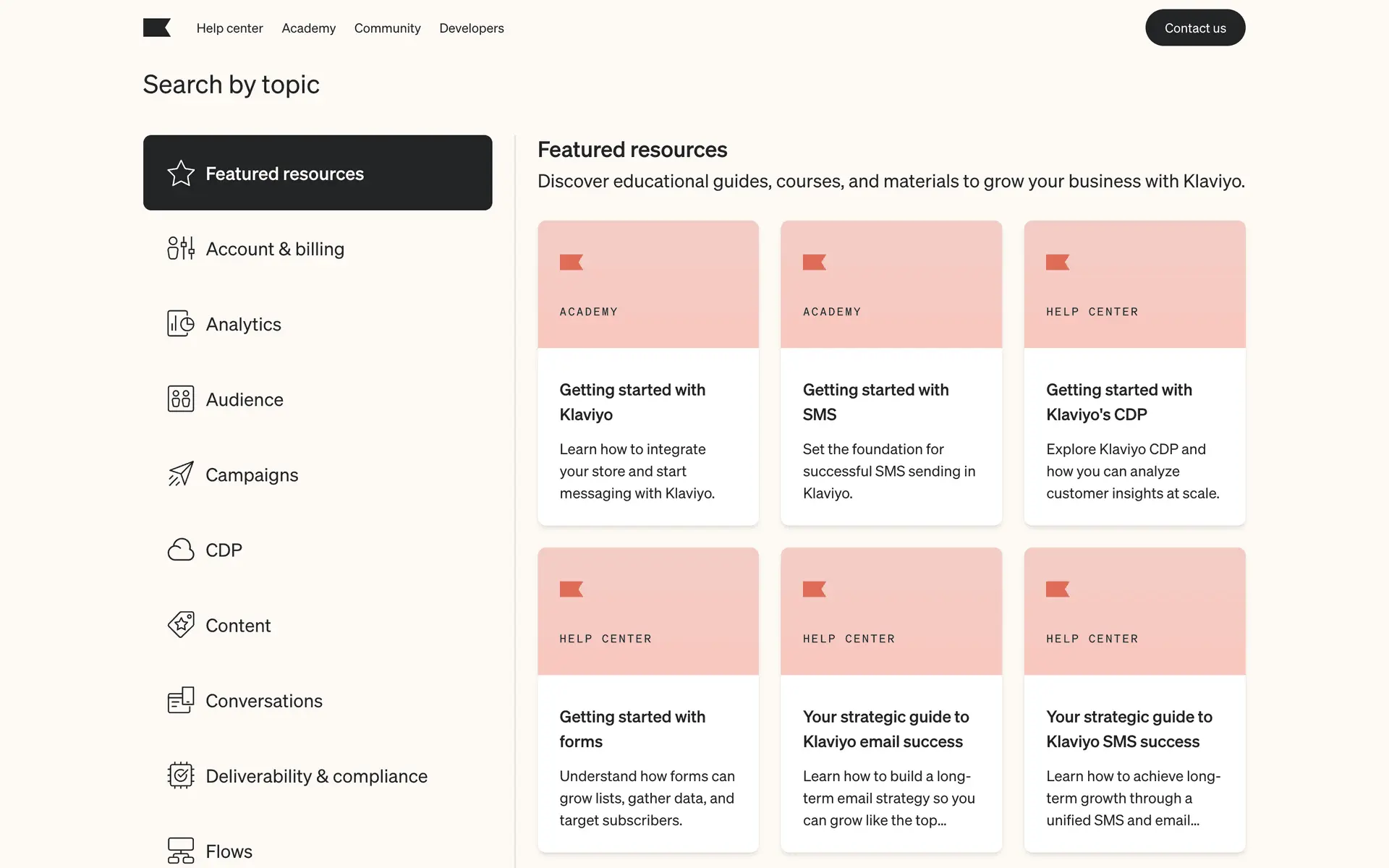Screen dimensions: 1389x868
Task: Open Your strategic guide to Klaviyo SMS success
Action: click(x=1129, y=729)
